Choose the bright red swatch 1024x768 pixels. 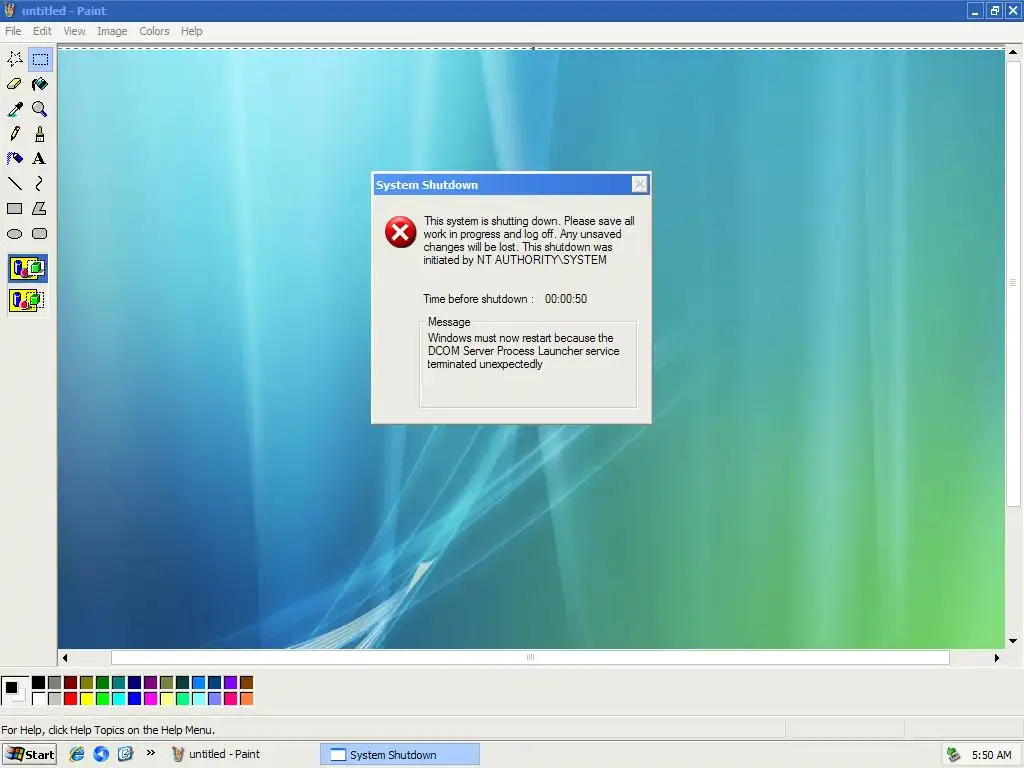[x=71, y=699]
